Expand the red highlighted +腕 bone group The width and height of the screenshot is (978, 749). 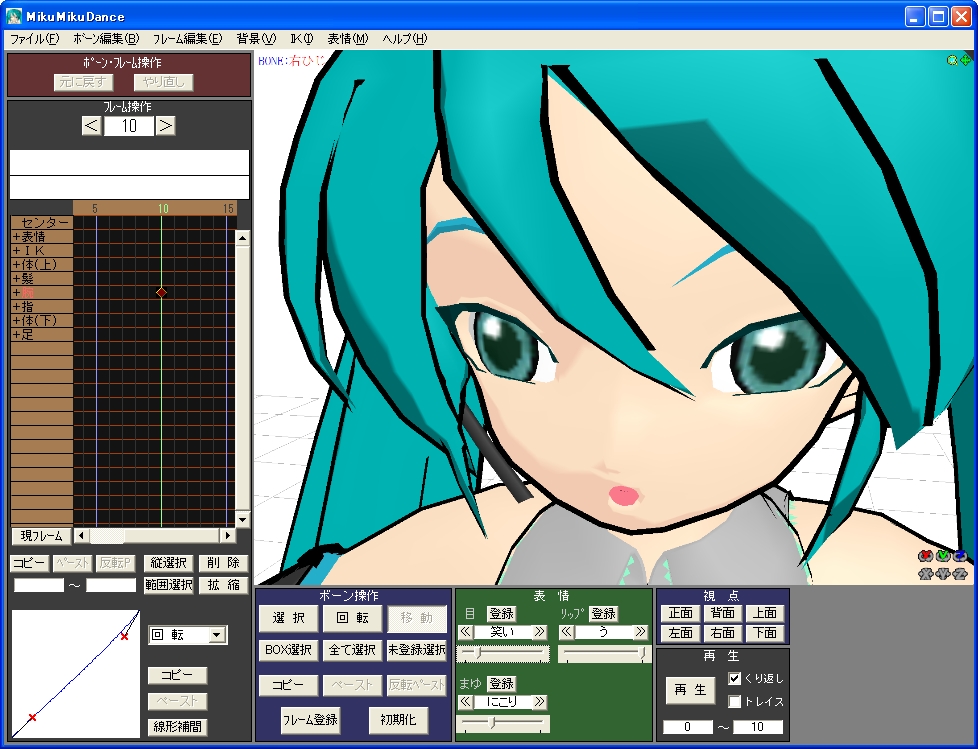tap(42, 292)
